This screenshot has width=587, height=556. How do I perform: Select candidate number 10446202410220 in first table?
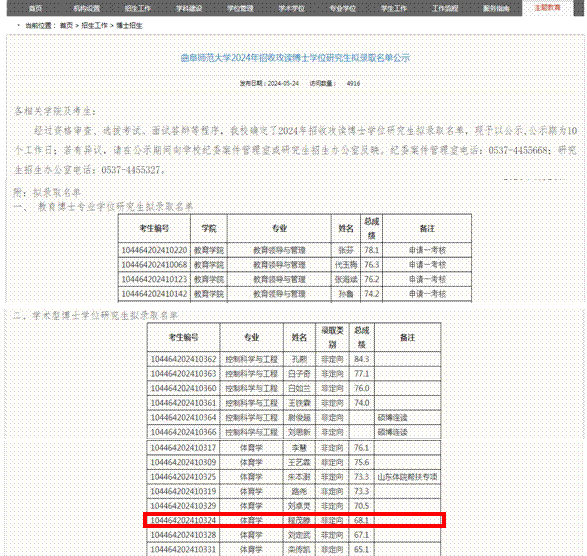click(x=154, y=250)
